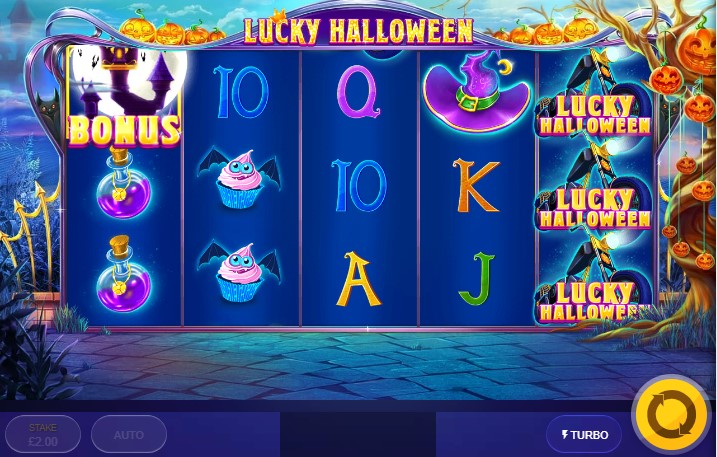The image size is (717, 457).
Task: Change the £2.00 stake
Action: pos(43,434)
